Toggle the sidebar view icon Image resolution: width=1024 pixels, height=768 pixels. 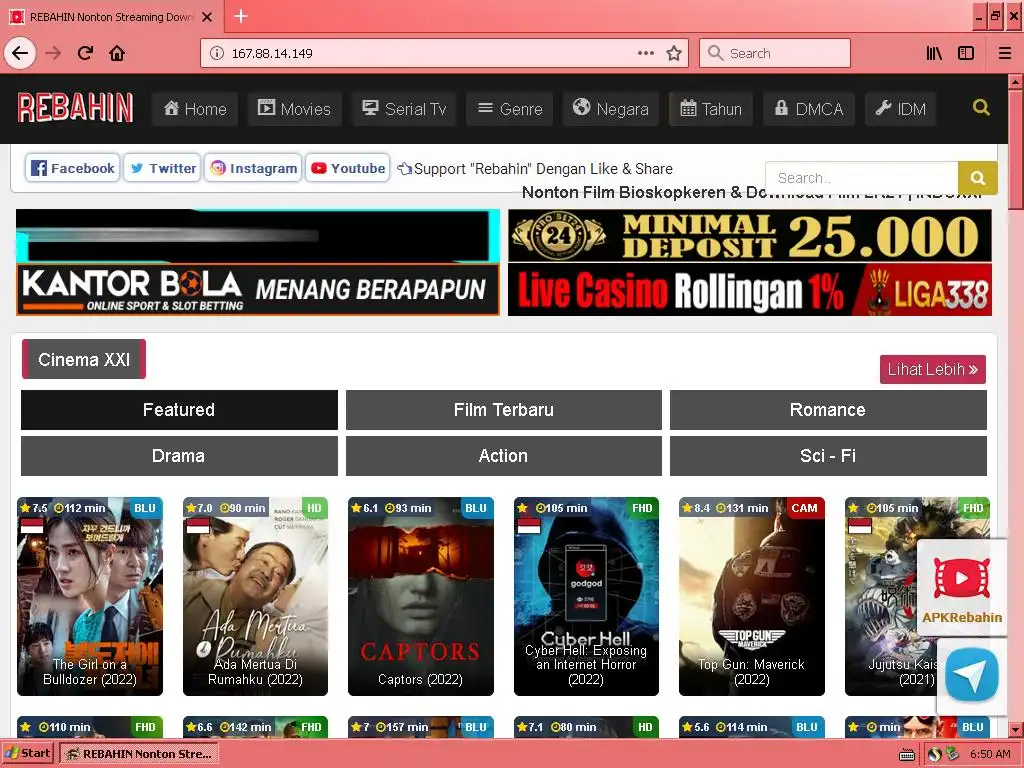[966, 53]
